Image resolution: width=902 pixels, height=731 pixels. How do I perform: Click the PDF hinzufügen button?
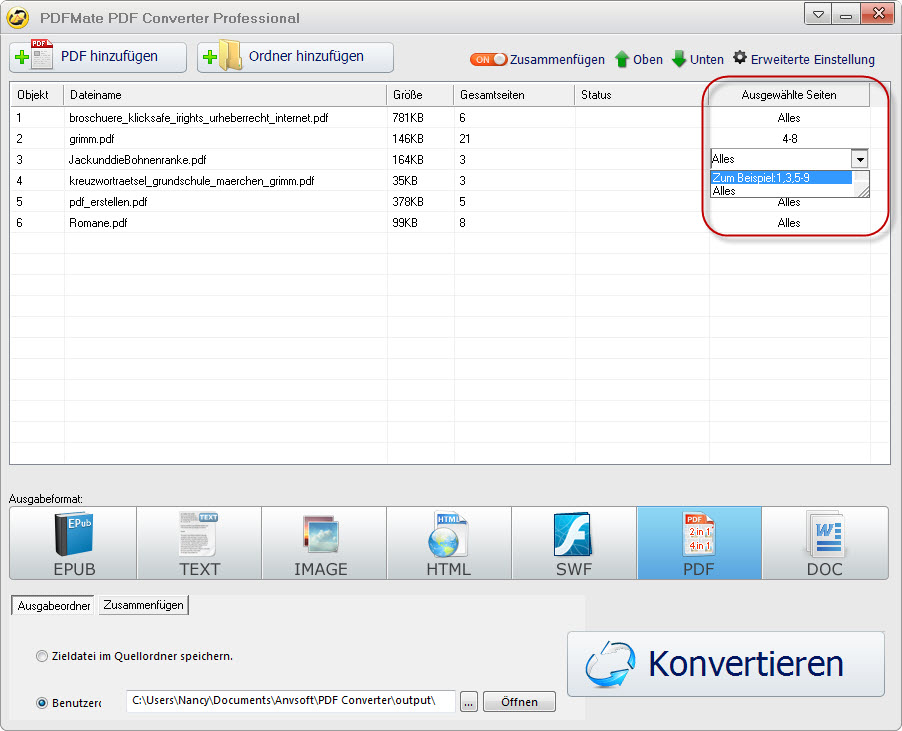coord(98,57)
